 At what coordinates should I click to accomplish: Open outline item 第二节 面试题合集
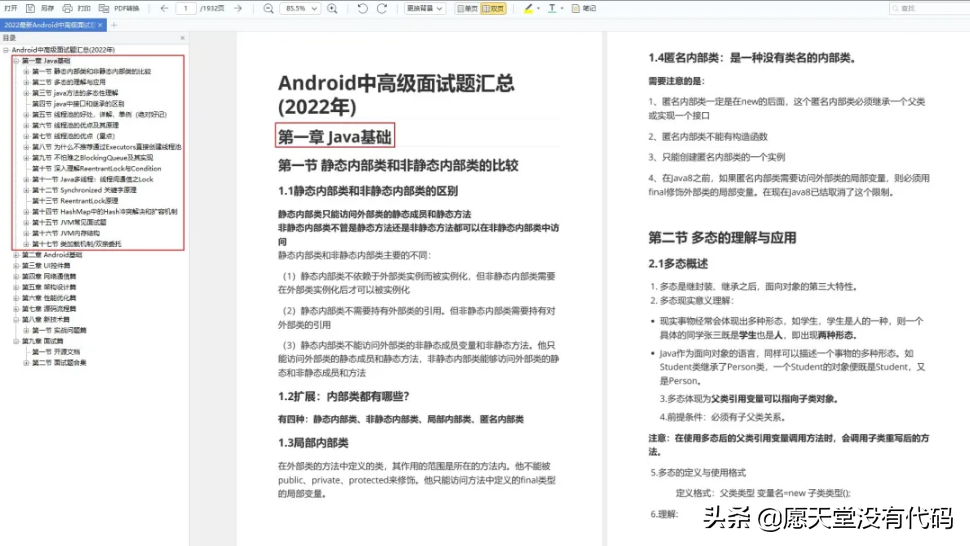coord(59,363)
